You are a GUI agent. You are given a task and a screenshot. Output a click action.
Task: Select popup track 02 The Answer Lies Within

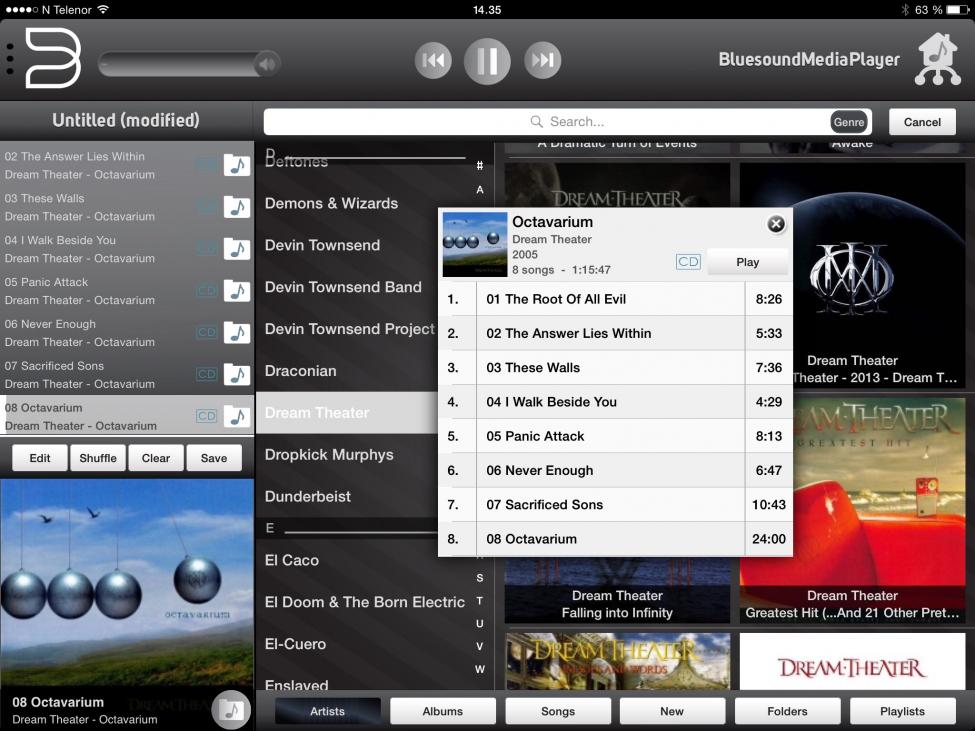click(616, 333)
